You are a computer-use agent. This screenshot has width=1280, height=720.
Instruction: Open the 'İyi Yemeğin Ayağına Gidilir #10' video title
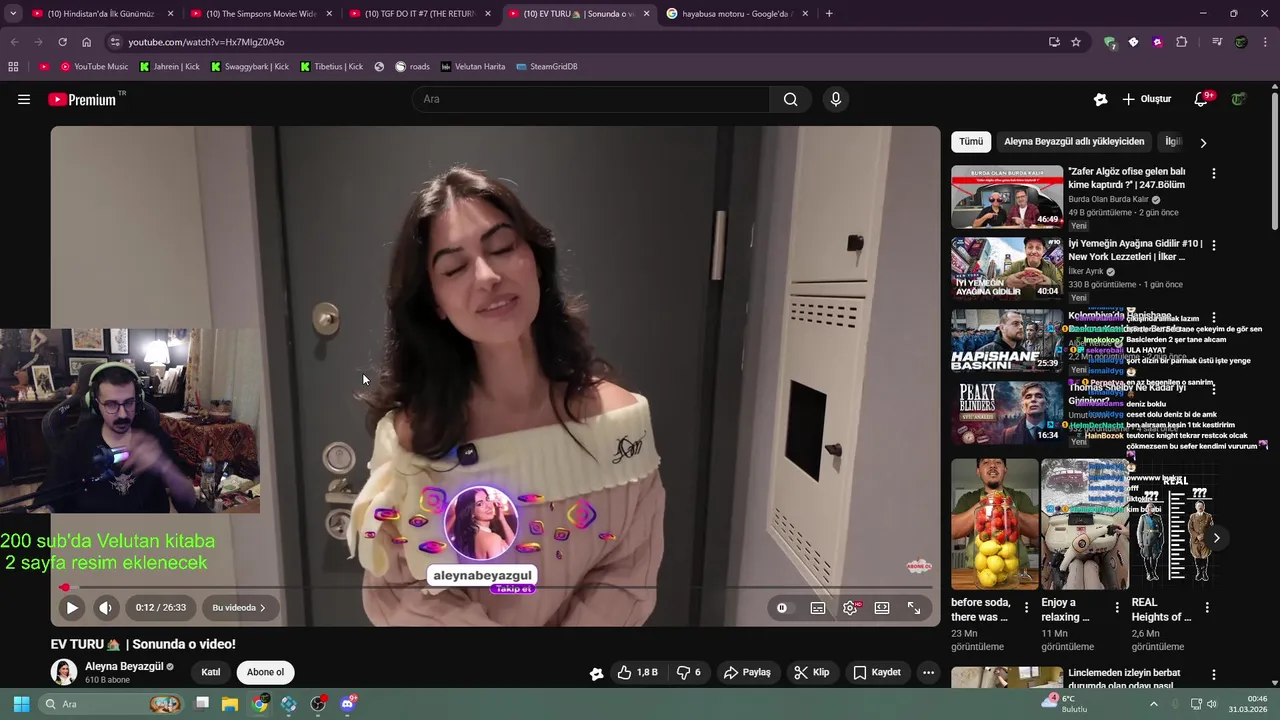[1135, 250]
